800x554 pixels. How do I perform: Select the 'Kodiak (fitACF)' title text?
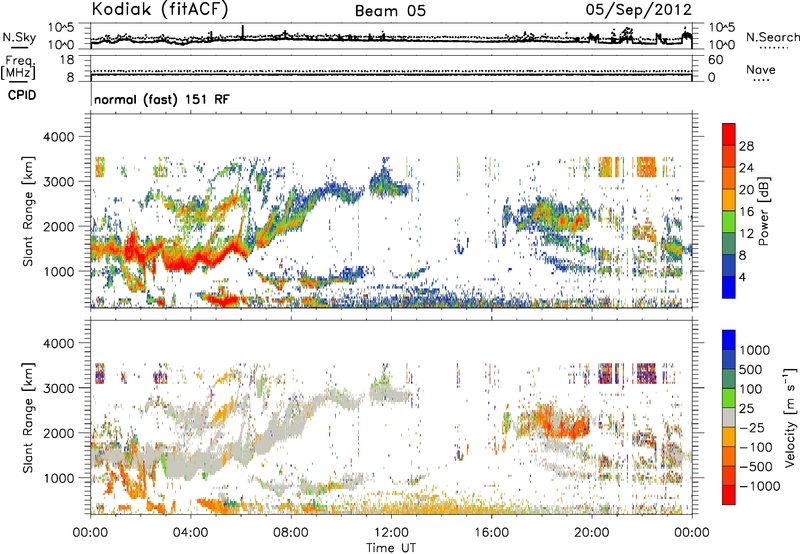click(160, 9)
